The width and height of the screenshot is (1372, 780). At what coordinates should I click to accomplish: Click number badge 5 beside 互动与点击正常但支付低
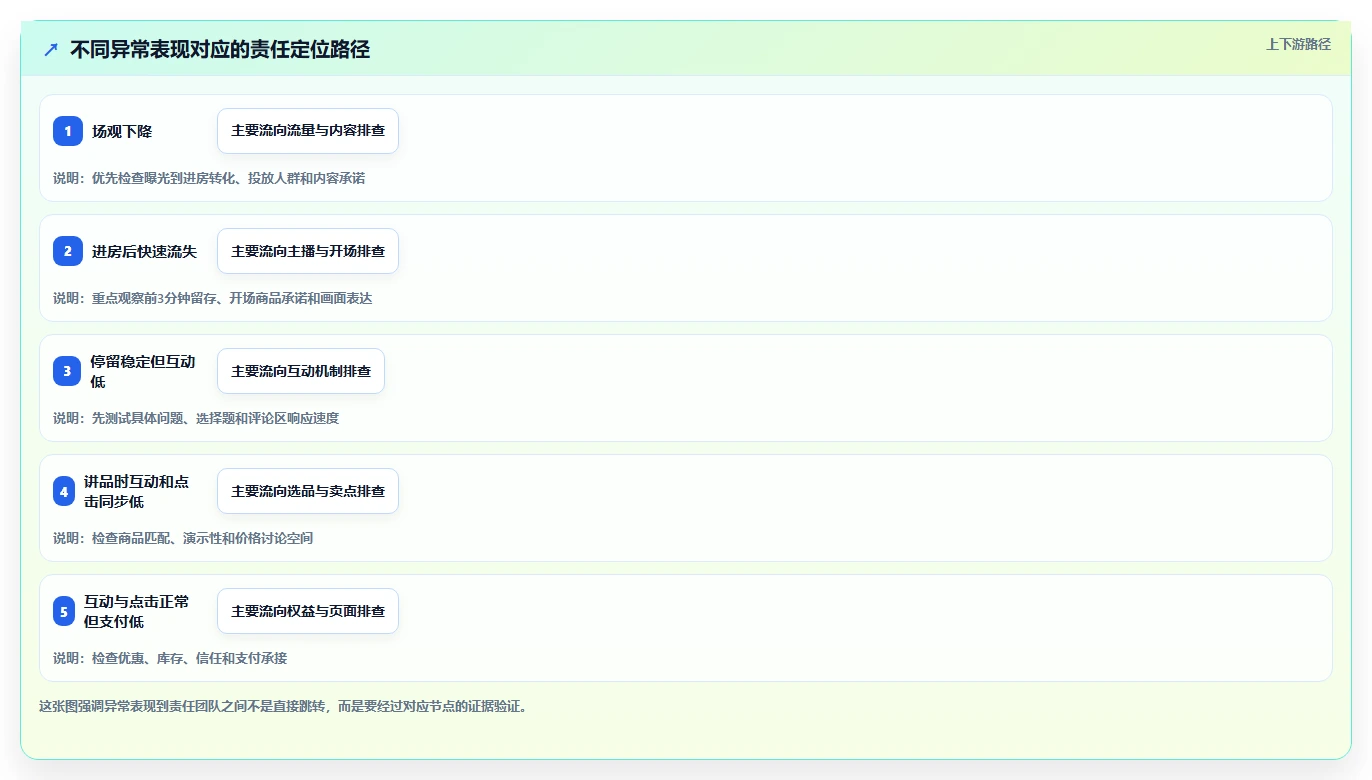click(64, 611)
